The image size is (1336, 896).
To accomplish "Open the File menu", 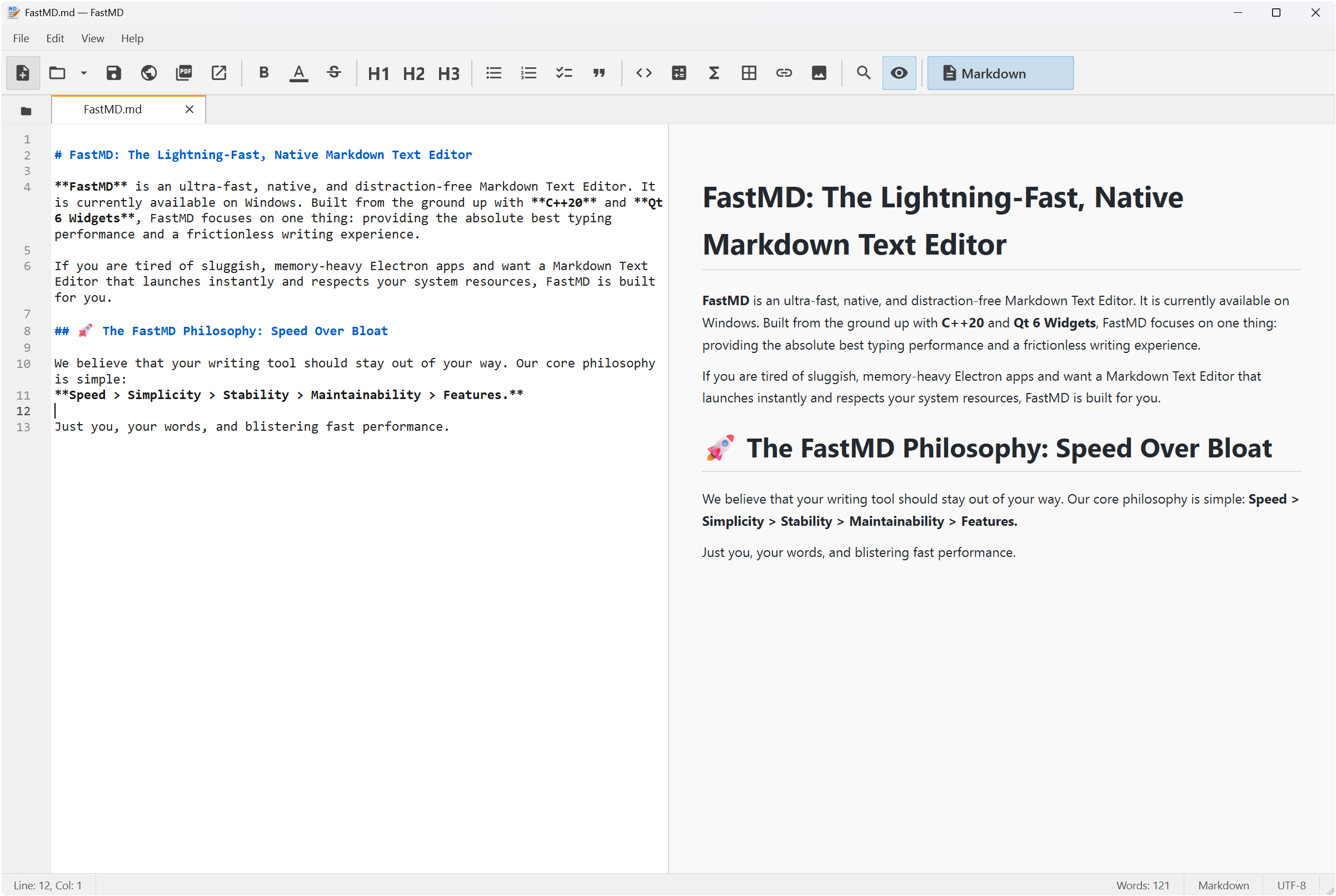I will click(21, 38).
